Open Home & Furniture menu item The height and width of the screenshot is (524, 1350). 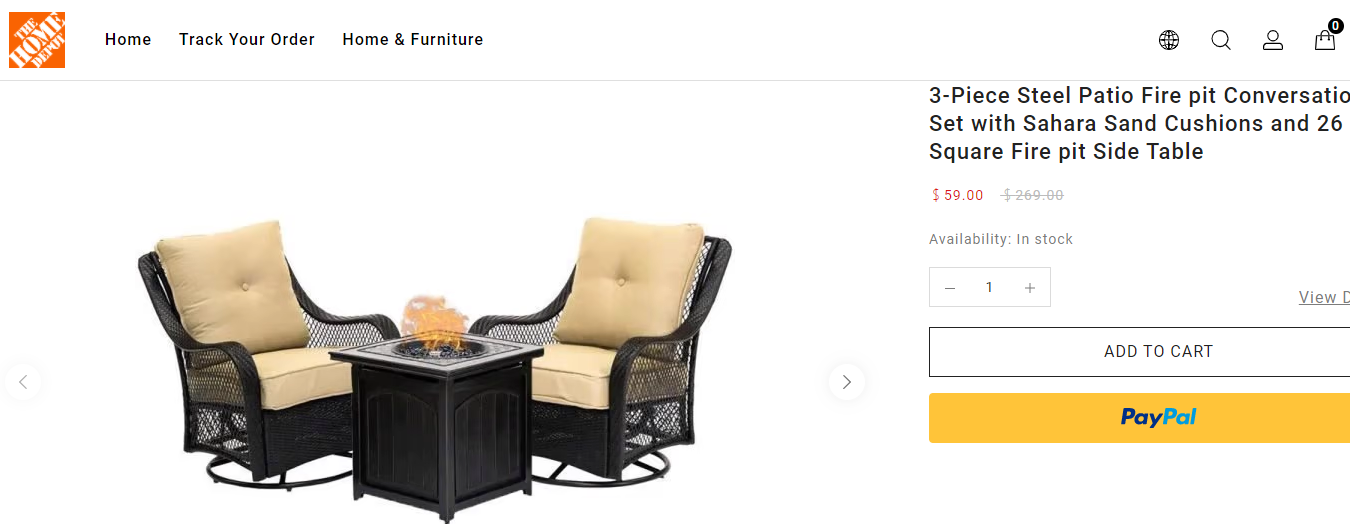[x=413, y=40]
